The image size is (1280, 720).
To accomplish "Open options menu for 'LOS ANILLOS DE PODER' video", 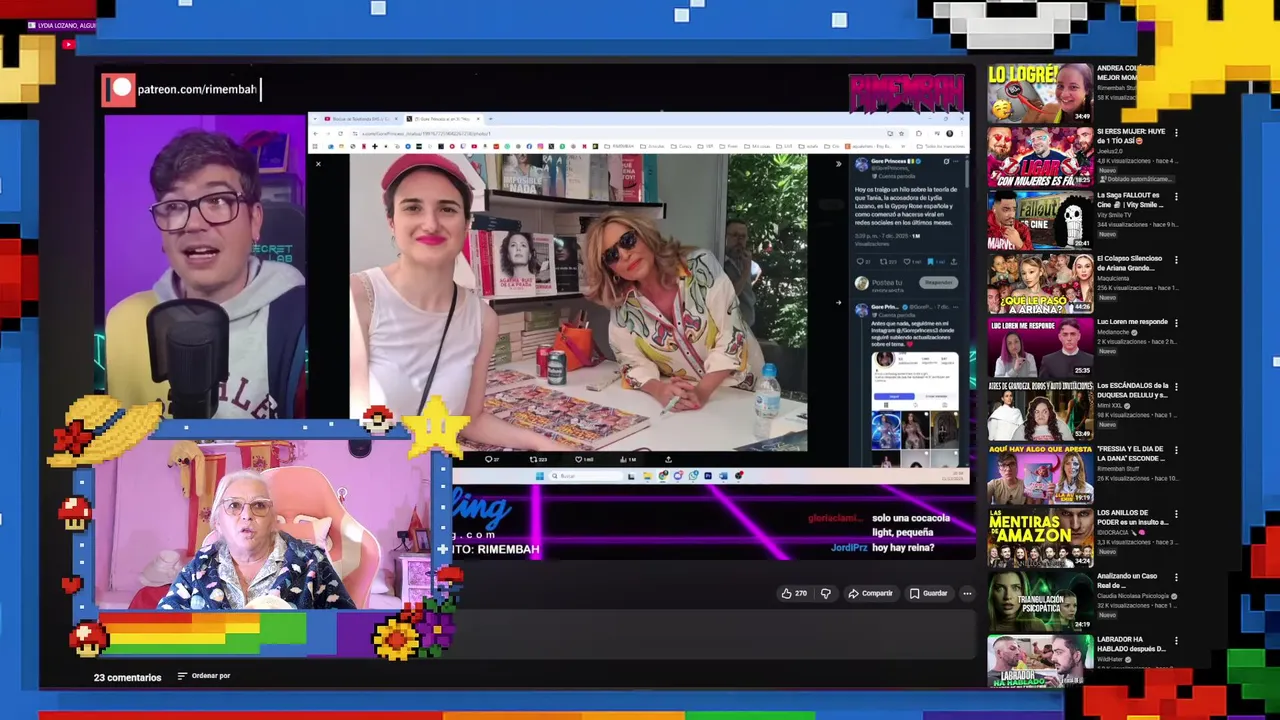I will click(1176, 513).
